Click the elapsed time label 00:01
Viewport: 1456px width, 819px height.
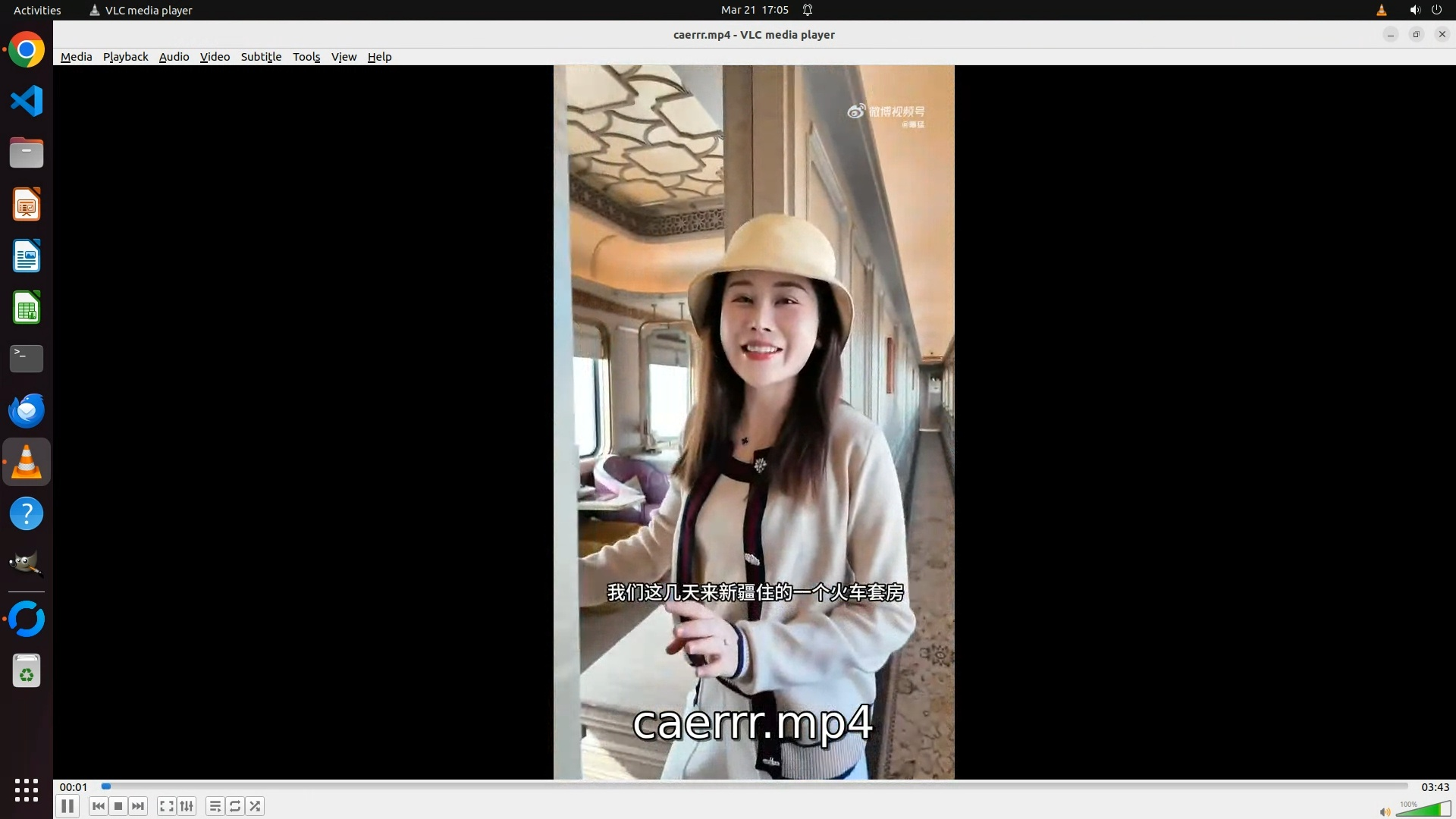click(x=74, y=787)
